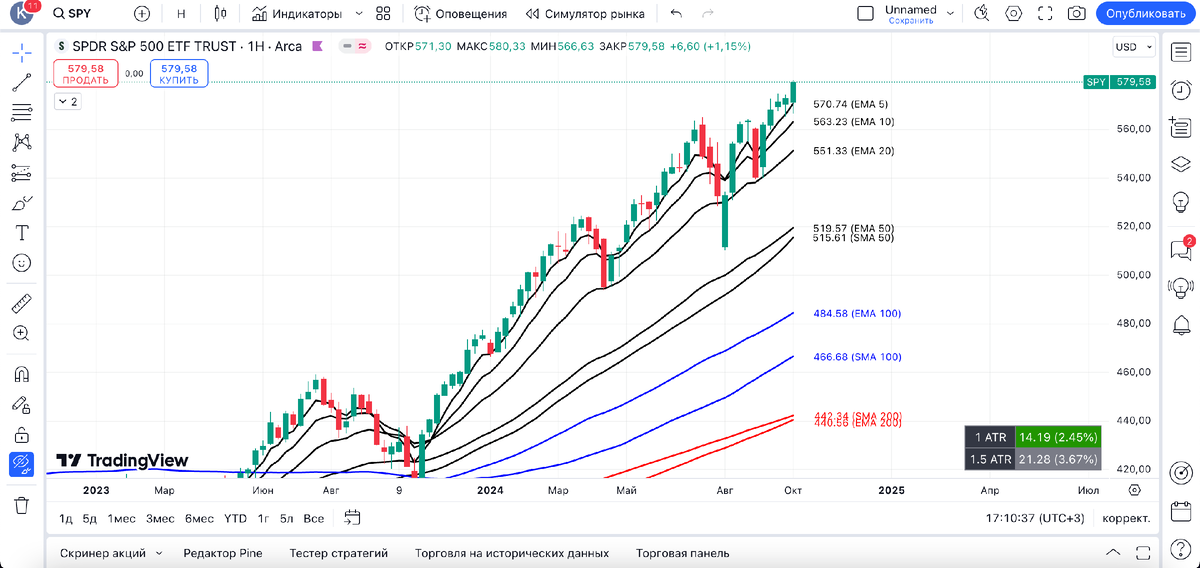1200x568 pixels.
Task: Open chart settings hexagon icon
Action: click(x=1014, y=14)
